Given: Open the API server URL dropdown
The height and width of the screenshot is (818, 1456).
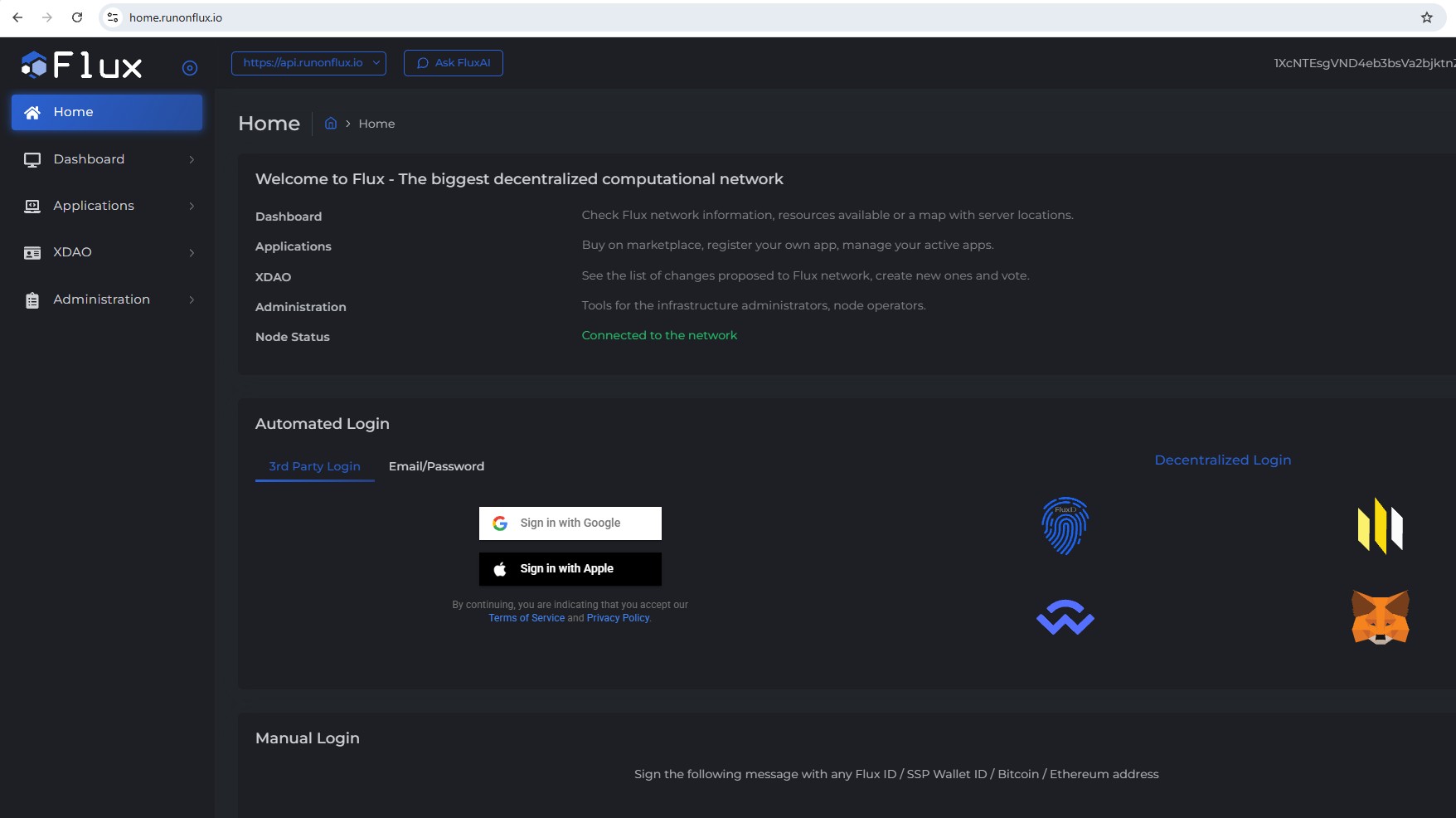Looking at the screenshot, I should (308, 63).
